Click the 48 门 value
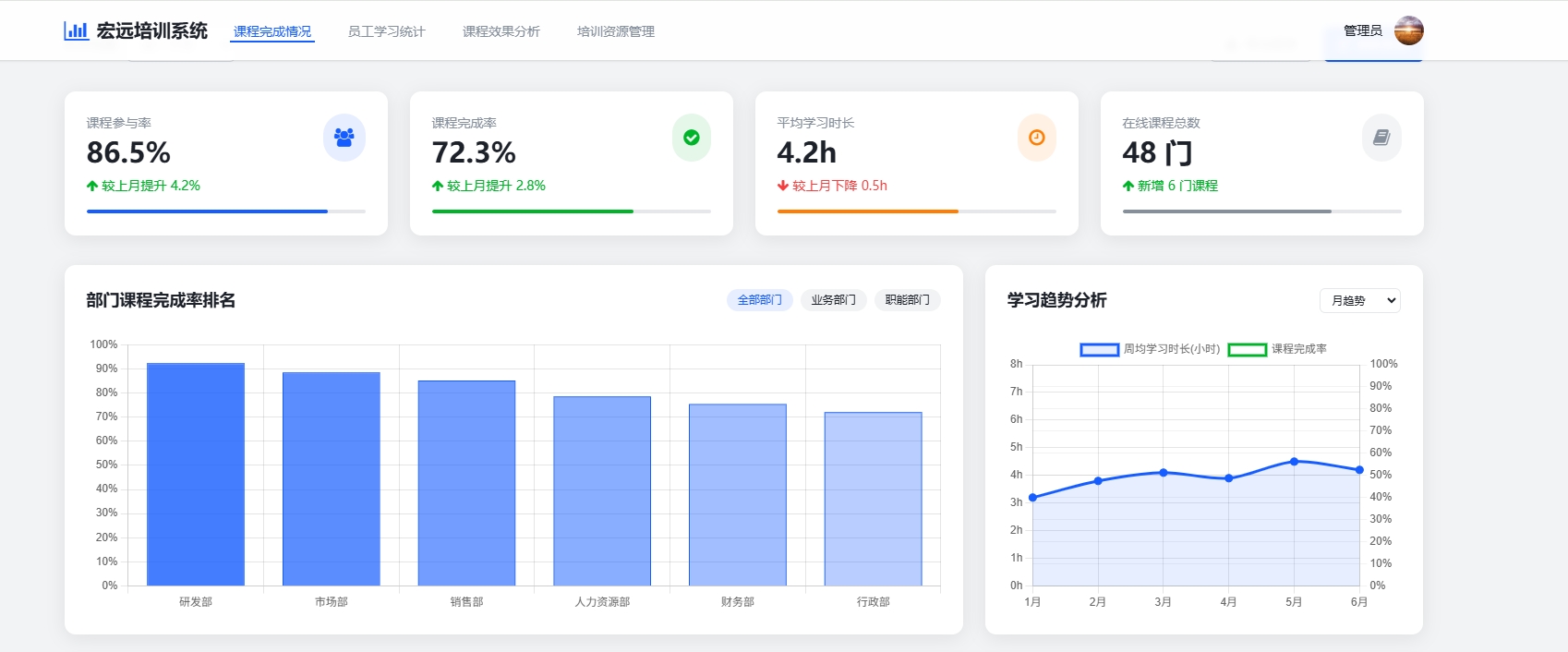The width and height of the screenshot is (1568, 652). pyautogui.click(x=1158, y=152)
